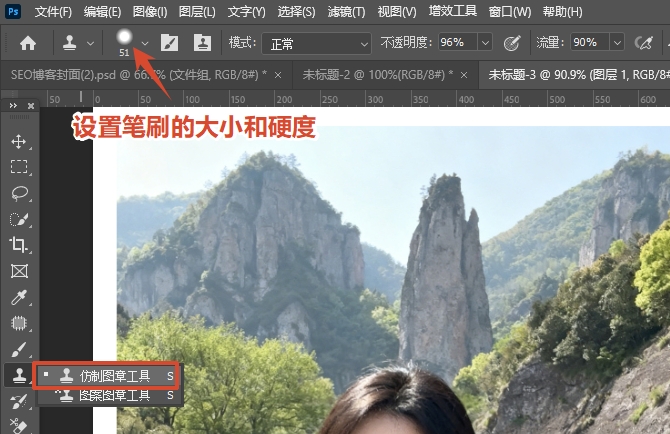The image size is (670, 434).
Task: Select the Spot Healing Brush tool icon
Action: click(19, 323)
